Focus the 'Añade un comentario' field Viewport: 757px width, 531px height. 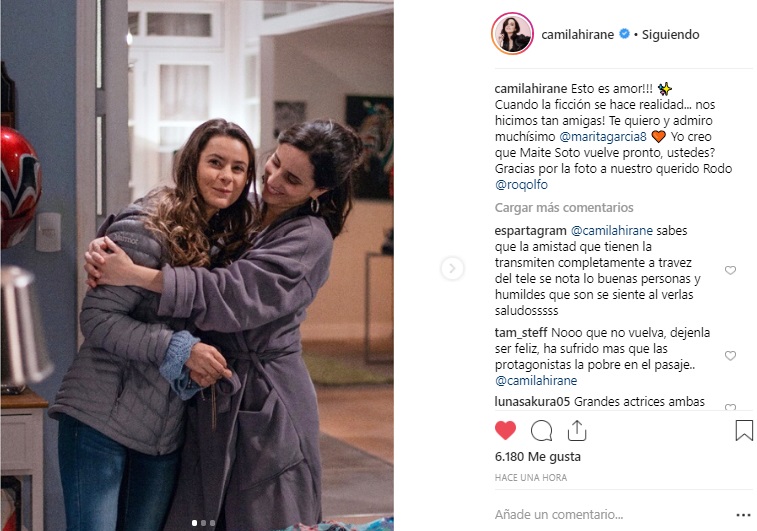pyautogui.click(x=608, y=515)
